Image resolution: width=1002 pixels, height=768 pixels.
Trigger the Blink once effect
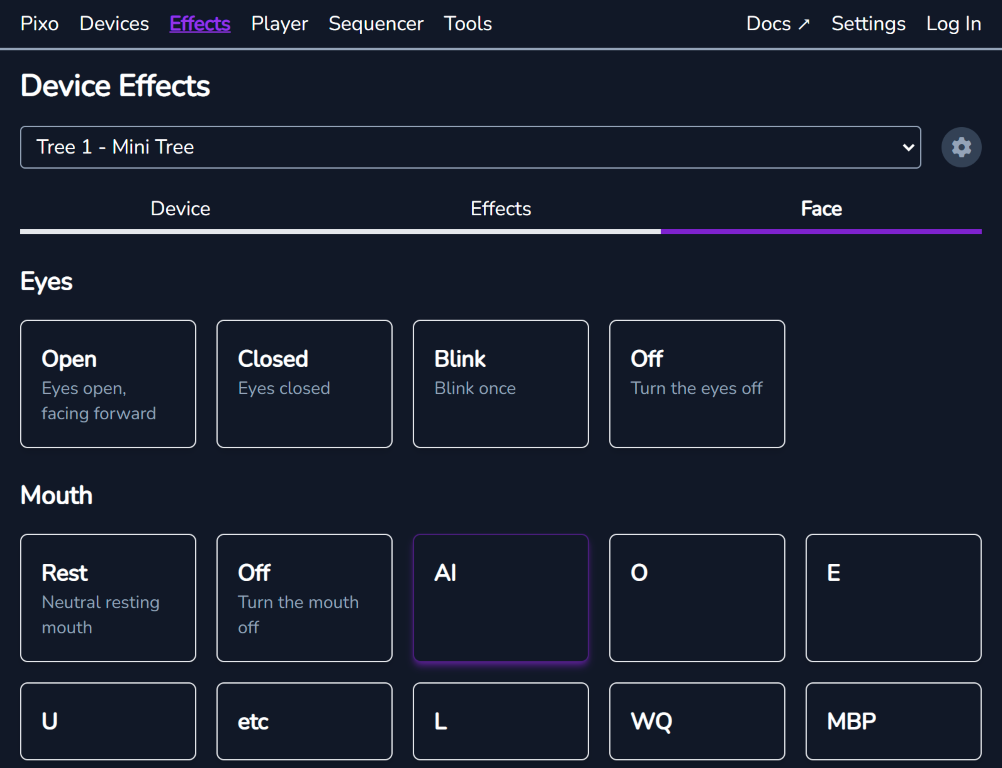pos(500,384)
